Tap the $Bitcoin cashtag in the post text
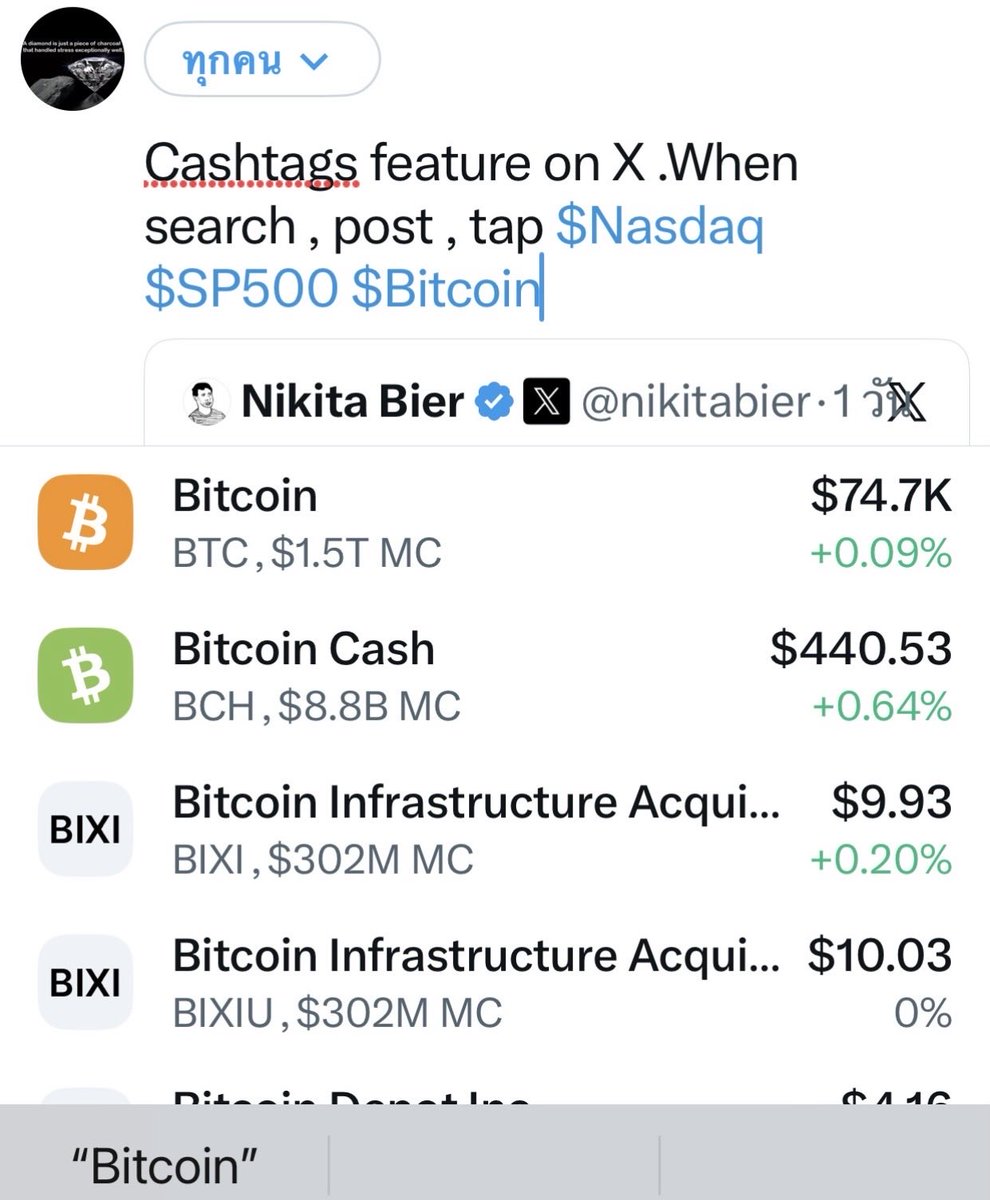 [x=445, y=289]
